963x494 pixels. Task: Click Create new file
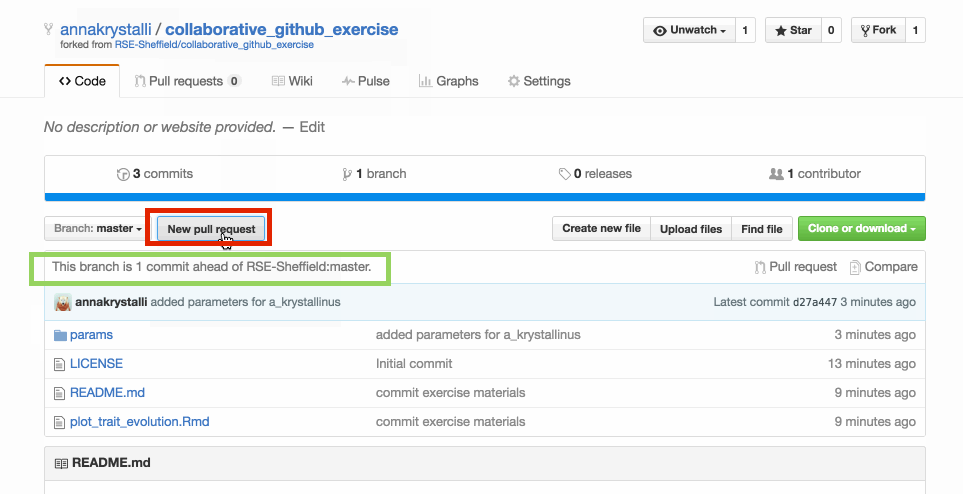point(601,229)
